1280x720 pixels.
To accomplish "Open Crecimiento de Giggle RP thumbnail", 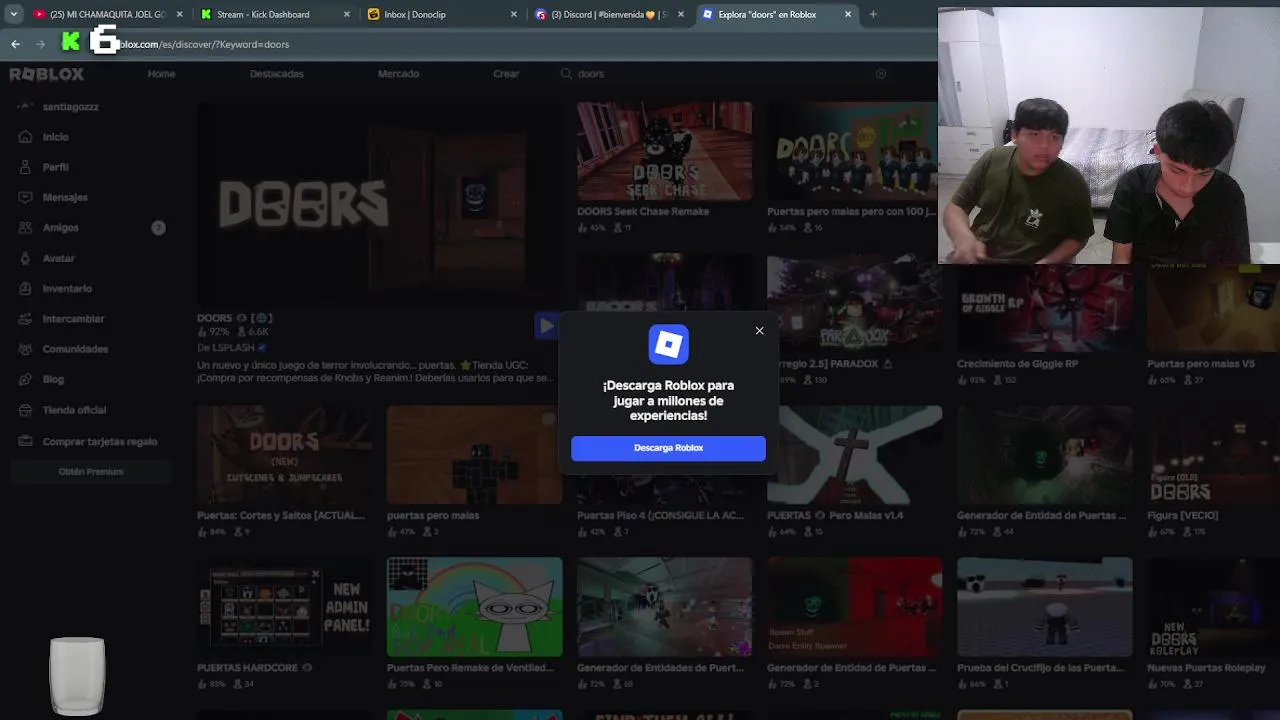I will (1044, 308).
